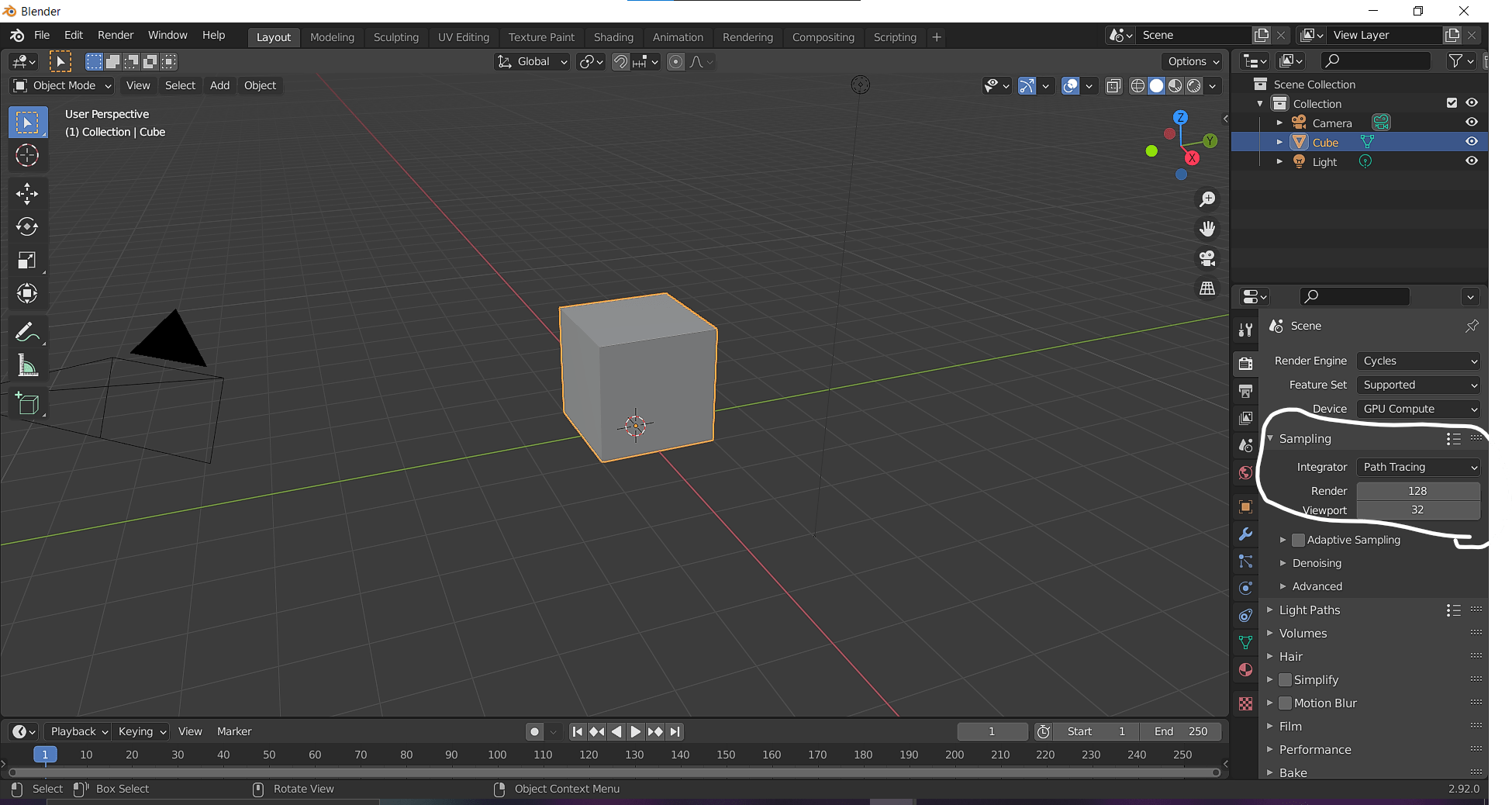Click the current frame field showing 1

coord(991,731)
